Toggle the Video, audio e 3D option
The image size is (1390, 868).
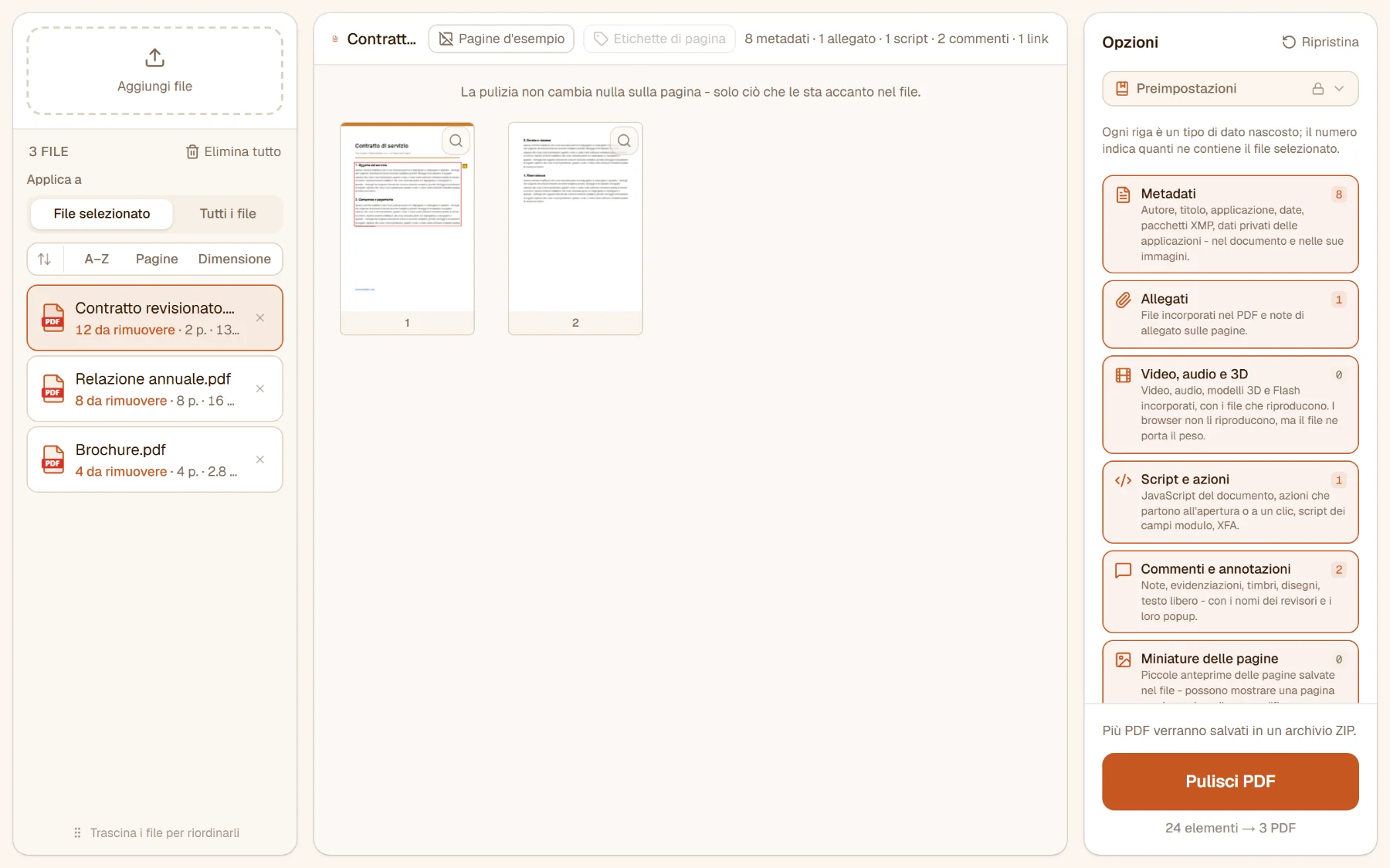(x=1230, y=405)
